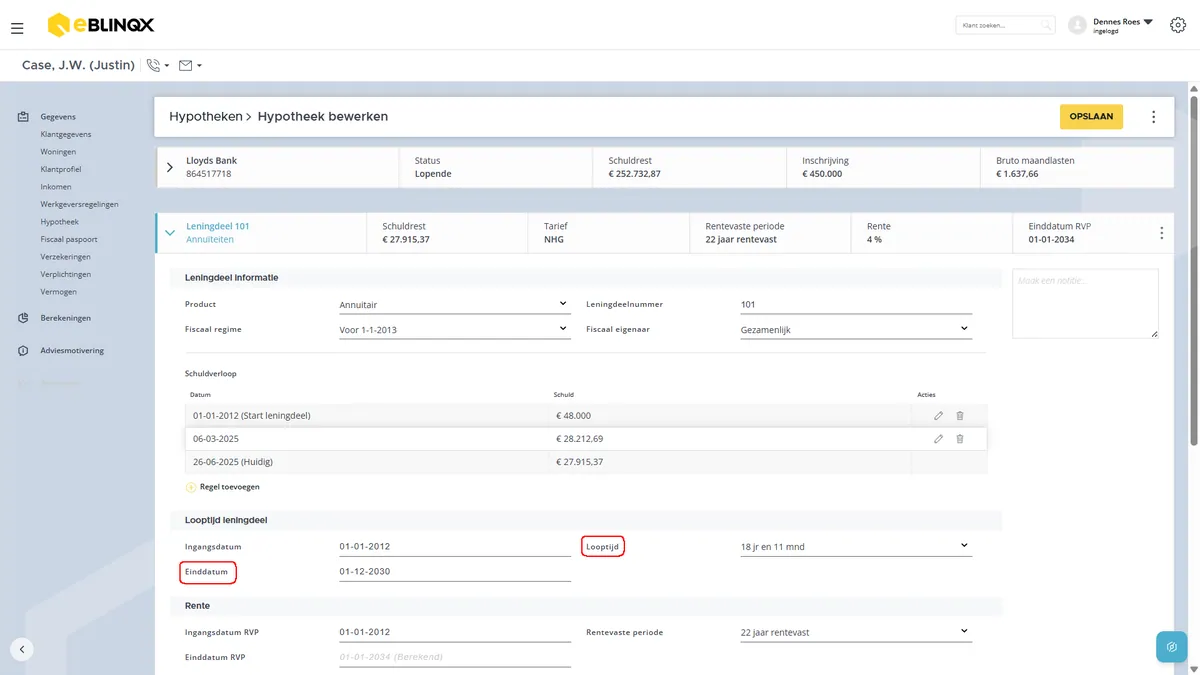Click the Hypotheken breadcrumb link

click(x=206, y=117)
